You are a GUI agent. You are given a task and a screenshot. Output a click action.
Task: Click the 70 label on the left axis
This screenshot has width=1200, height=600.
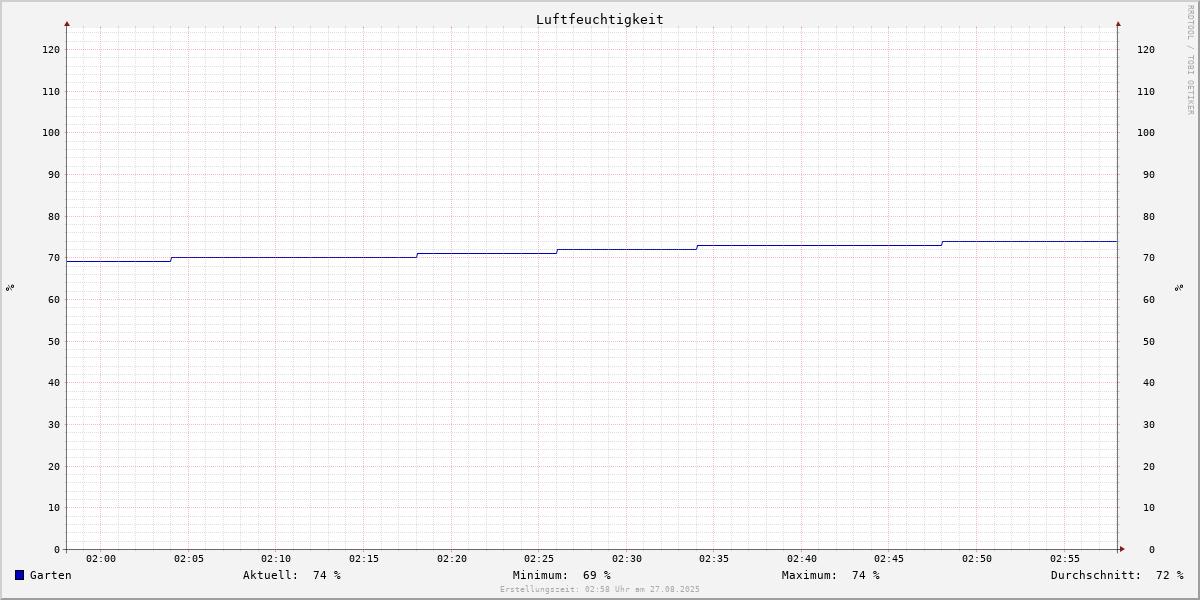click(x=55, y=258)
